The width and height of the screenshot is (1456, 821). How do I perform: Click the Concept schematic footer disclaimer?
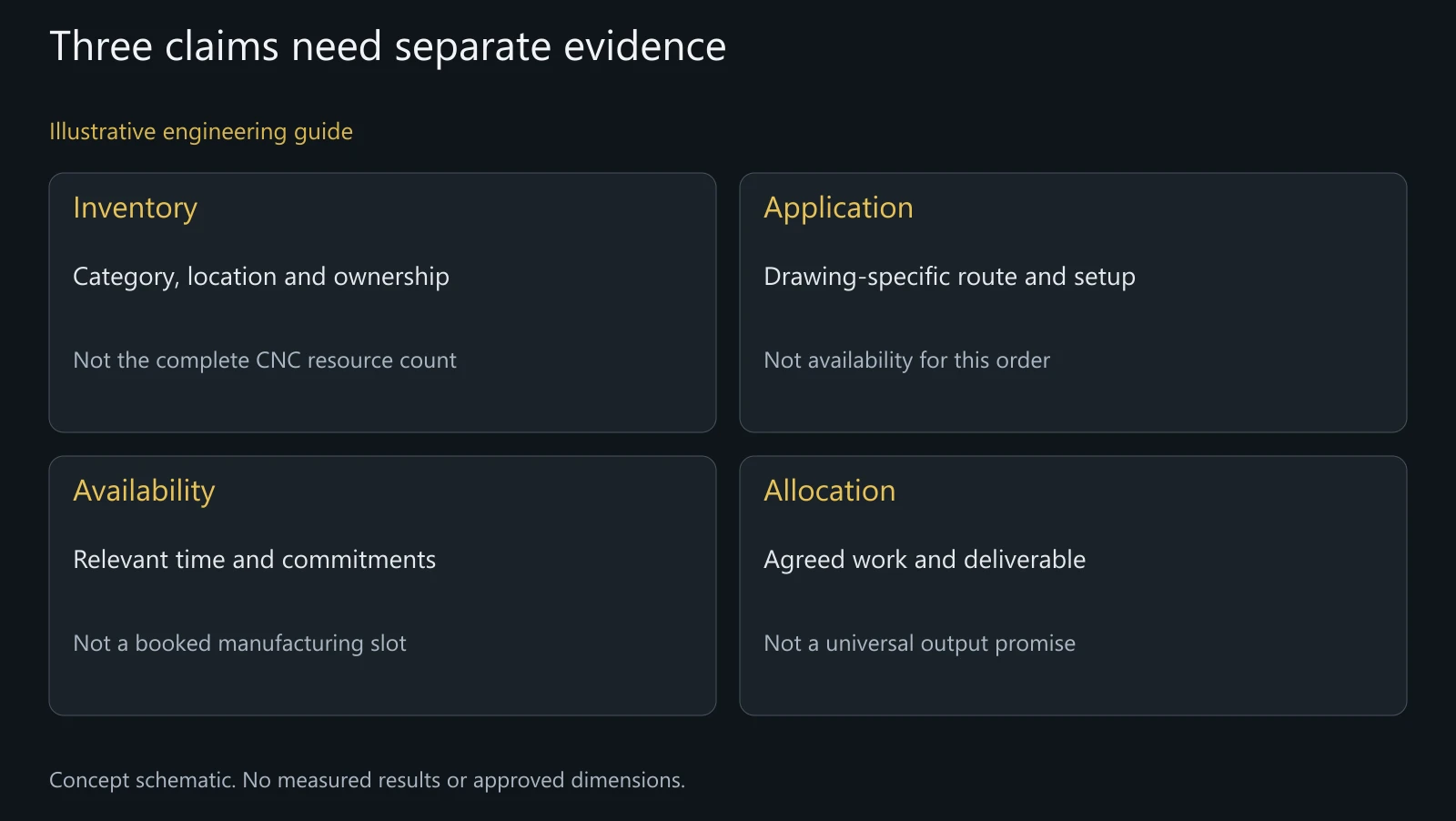coord(367,781)
